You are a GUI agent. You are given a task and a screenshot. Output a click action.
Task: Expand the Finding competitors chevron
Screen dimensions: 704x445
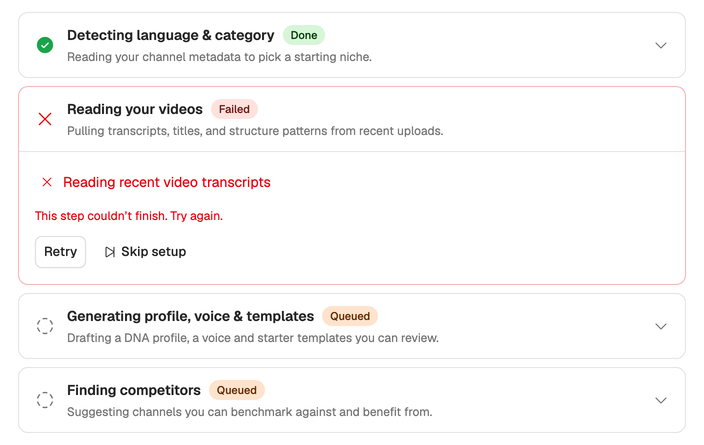(x=660, y=400)
